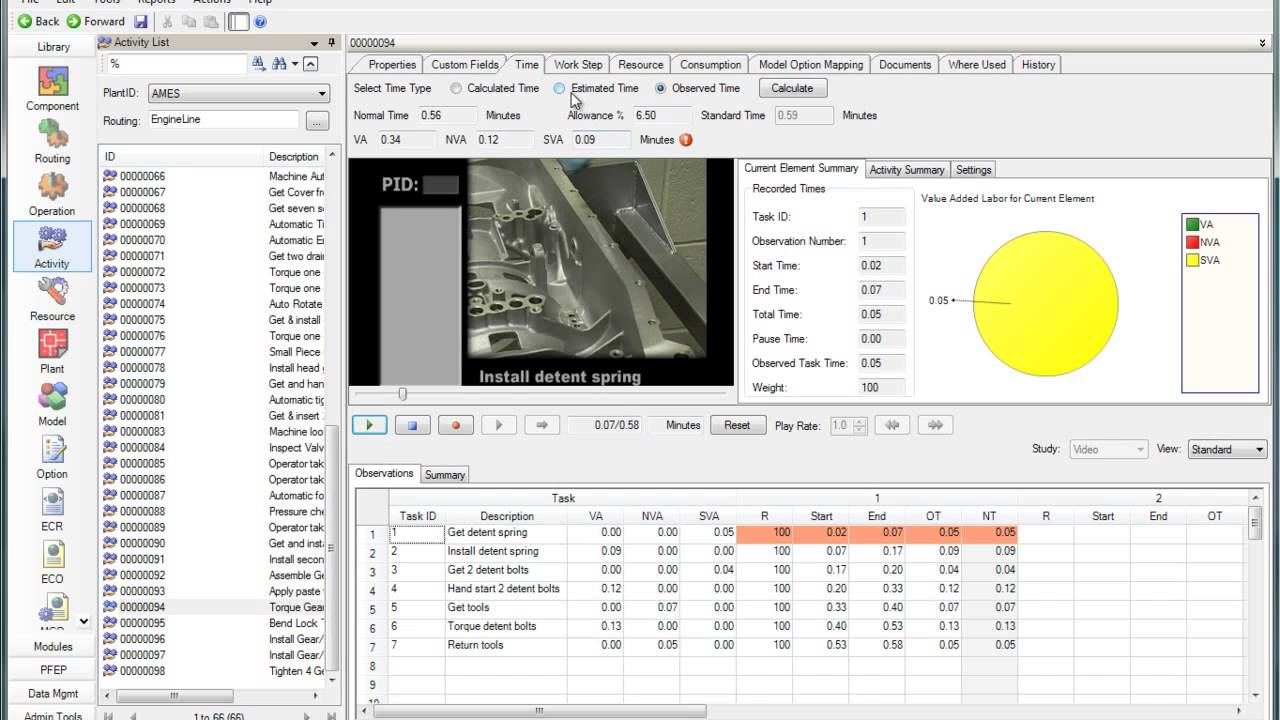The width and height of the screenshot is (1280, 720).
Task: Click the Calculate button
Action: 792,88
